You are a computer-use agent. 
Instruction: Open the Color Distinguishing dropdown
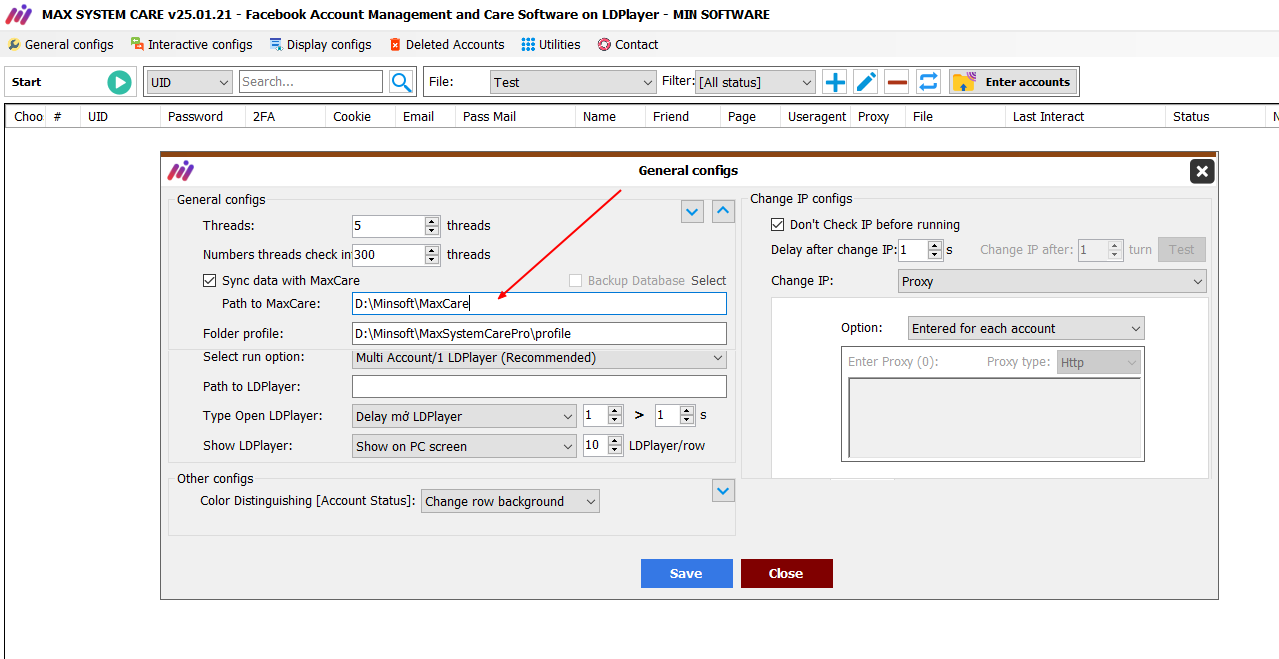(511, 502)
